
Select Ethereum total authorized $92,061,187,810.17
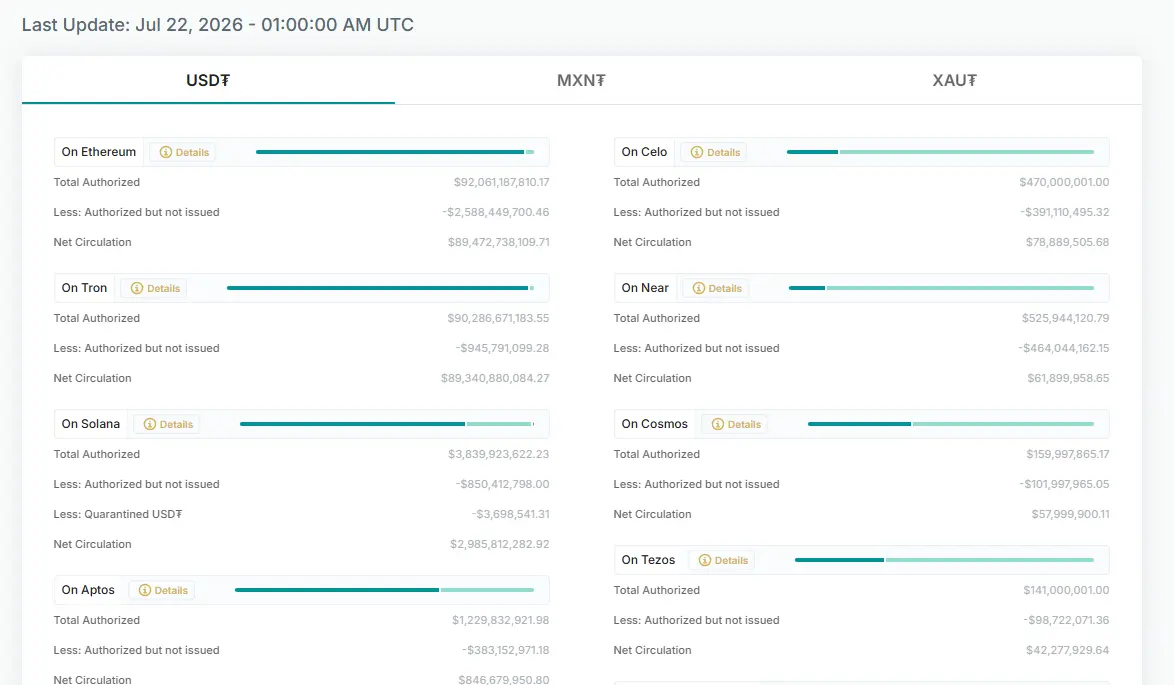point(501,182)
